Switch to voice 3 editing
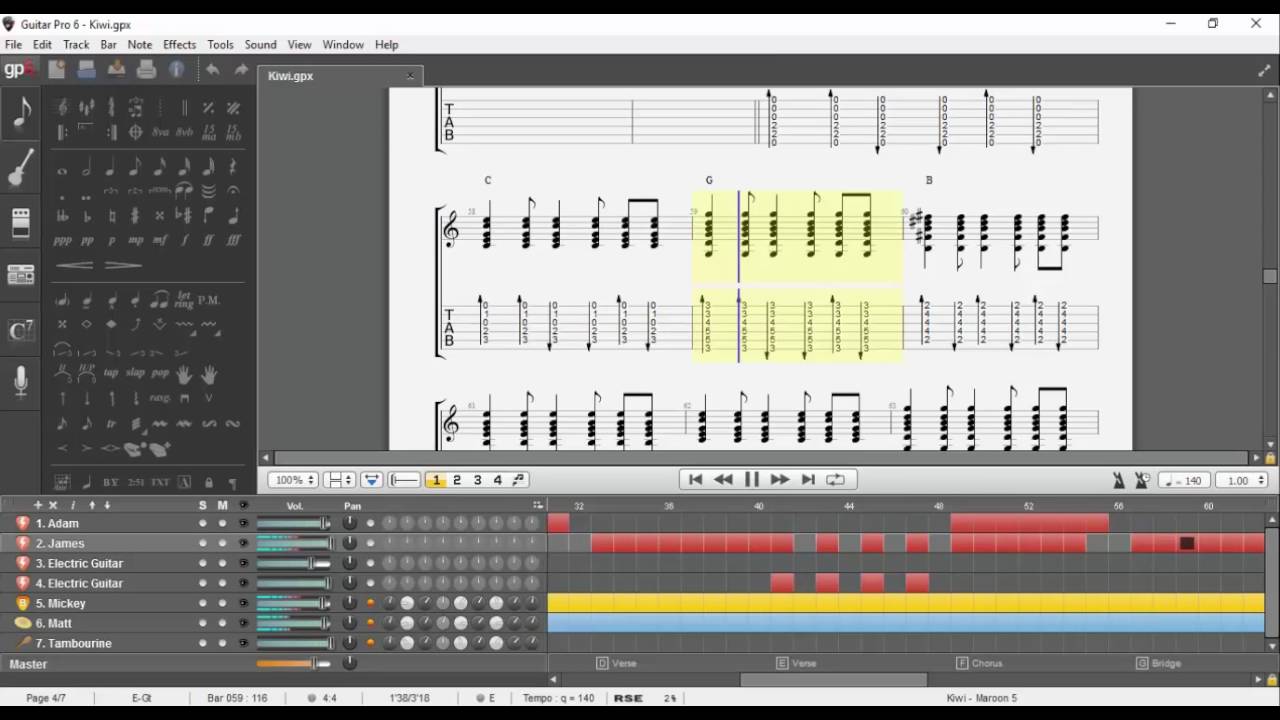 pos(477,480)
